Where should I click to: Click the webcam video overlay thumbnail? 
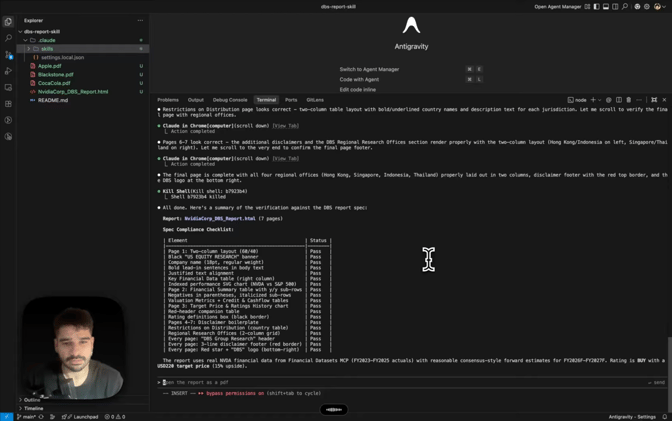[73, 348]
